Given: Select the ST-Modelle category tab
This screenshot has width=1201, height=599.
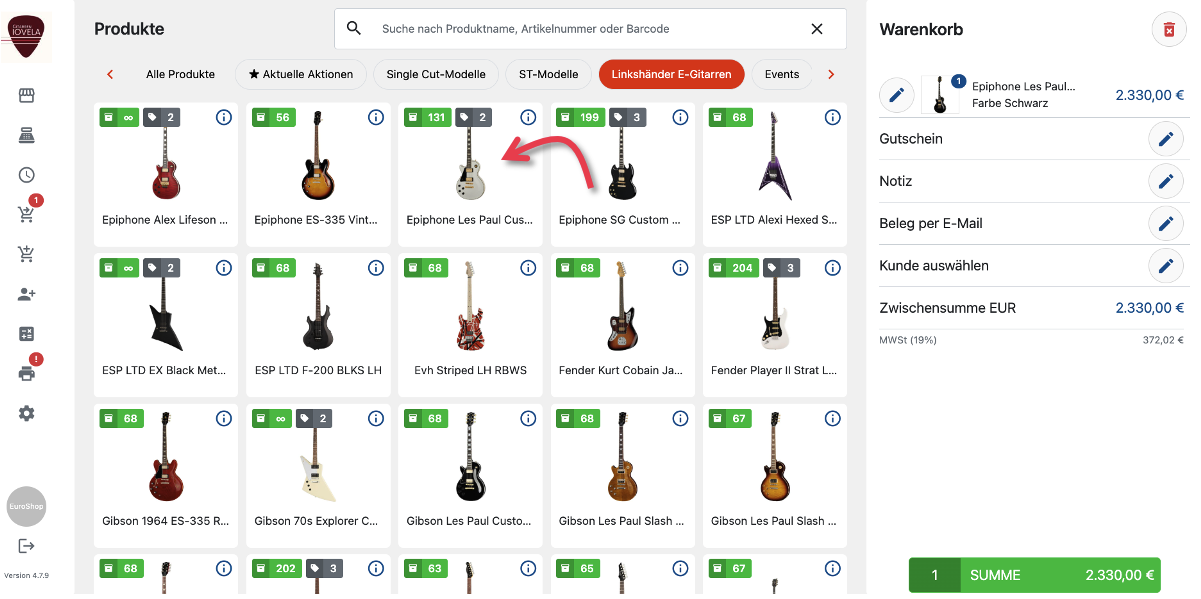Looking at the screenshot, I should (548, 74).
